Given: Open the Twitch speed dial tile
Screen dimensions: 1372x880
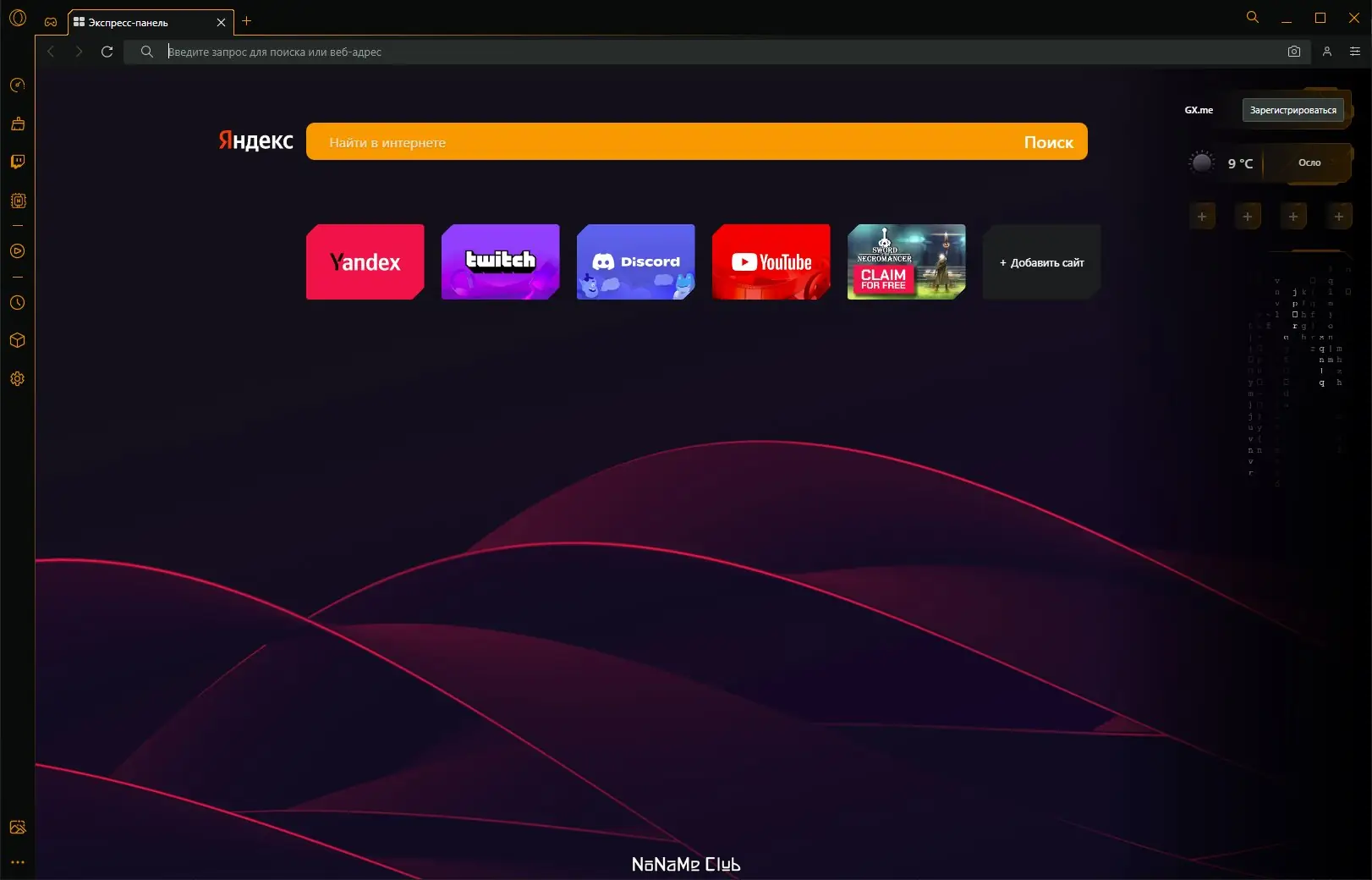Looking at the screenshot, I should tap(501, 262).
